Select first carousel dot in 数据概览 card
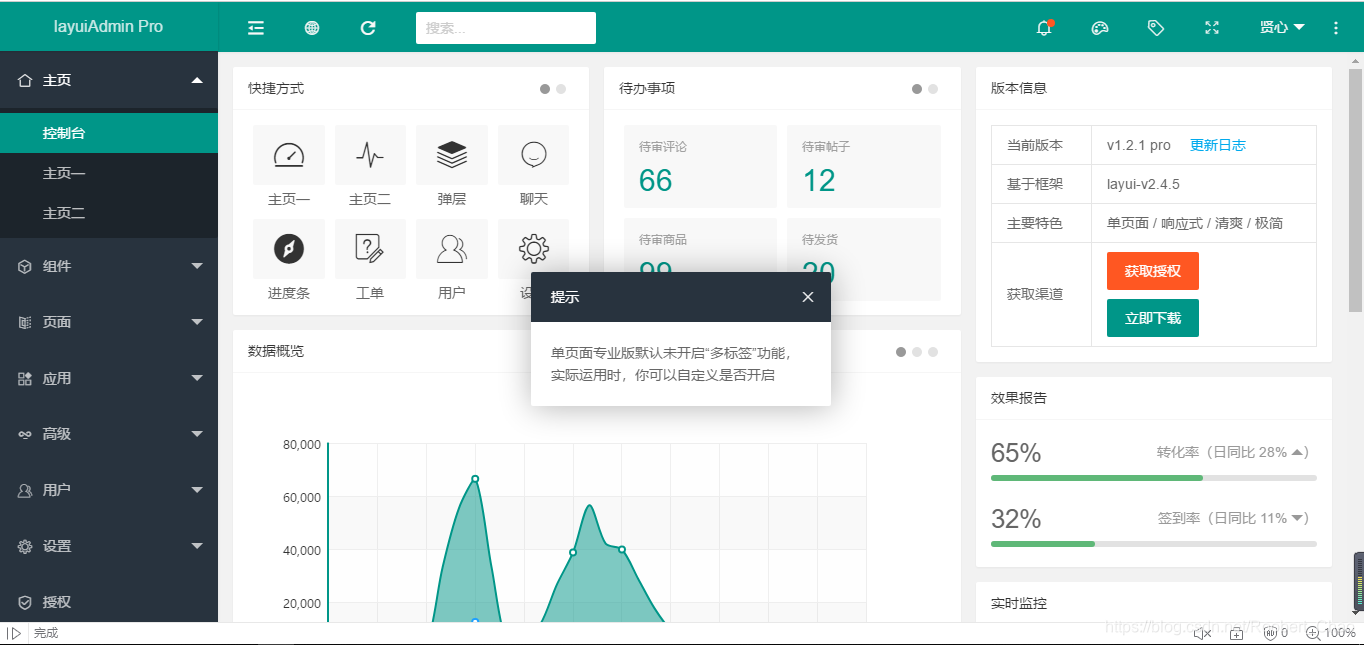Screen dimensions: 1364x645 901,352
